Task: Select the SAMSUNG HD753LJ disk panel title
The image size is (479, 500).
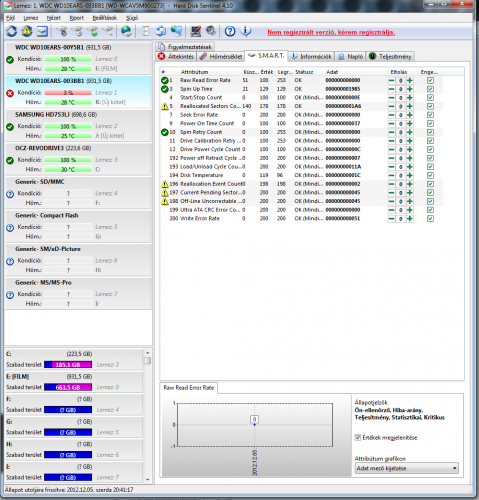Action: [56, 114]
